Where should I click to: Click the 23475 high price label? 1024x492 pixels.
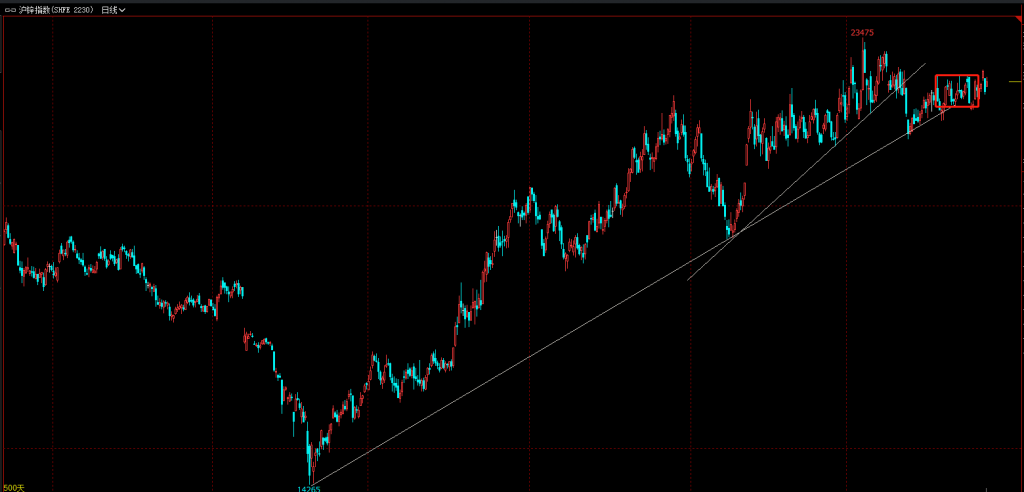click(862, 32)
